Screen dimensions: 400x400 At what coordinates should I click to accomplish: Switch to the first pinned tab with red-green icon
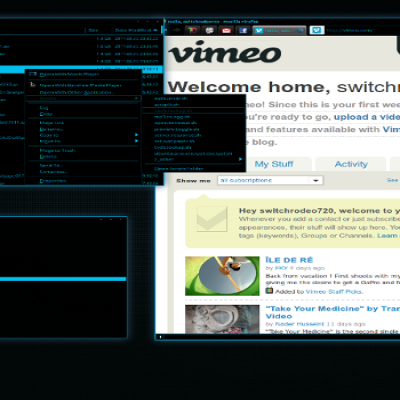point(192,30)
